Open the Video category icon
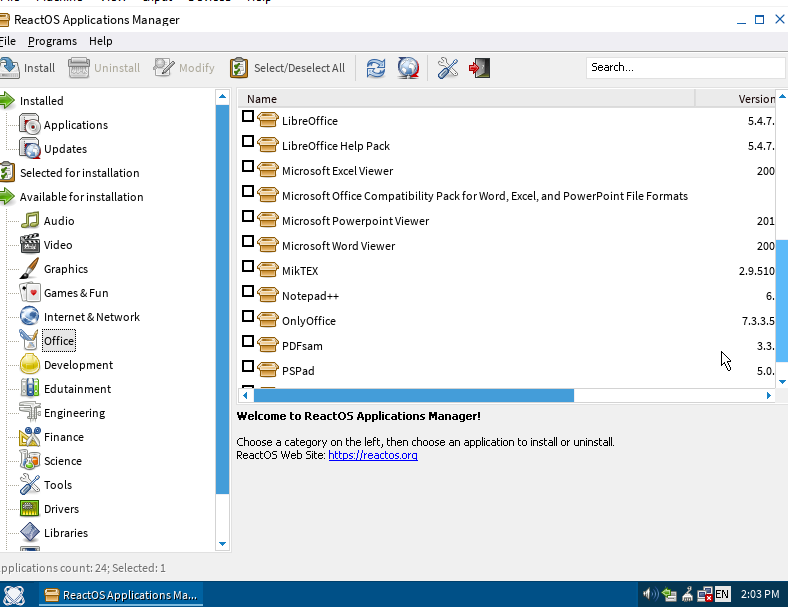788x607 pixels. (30, 245)
